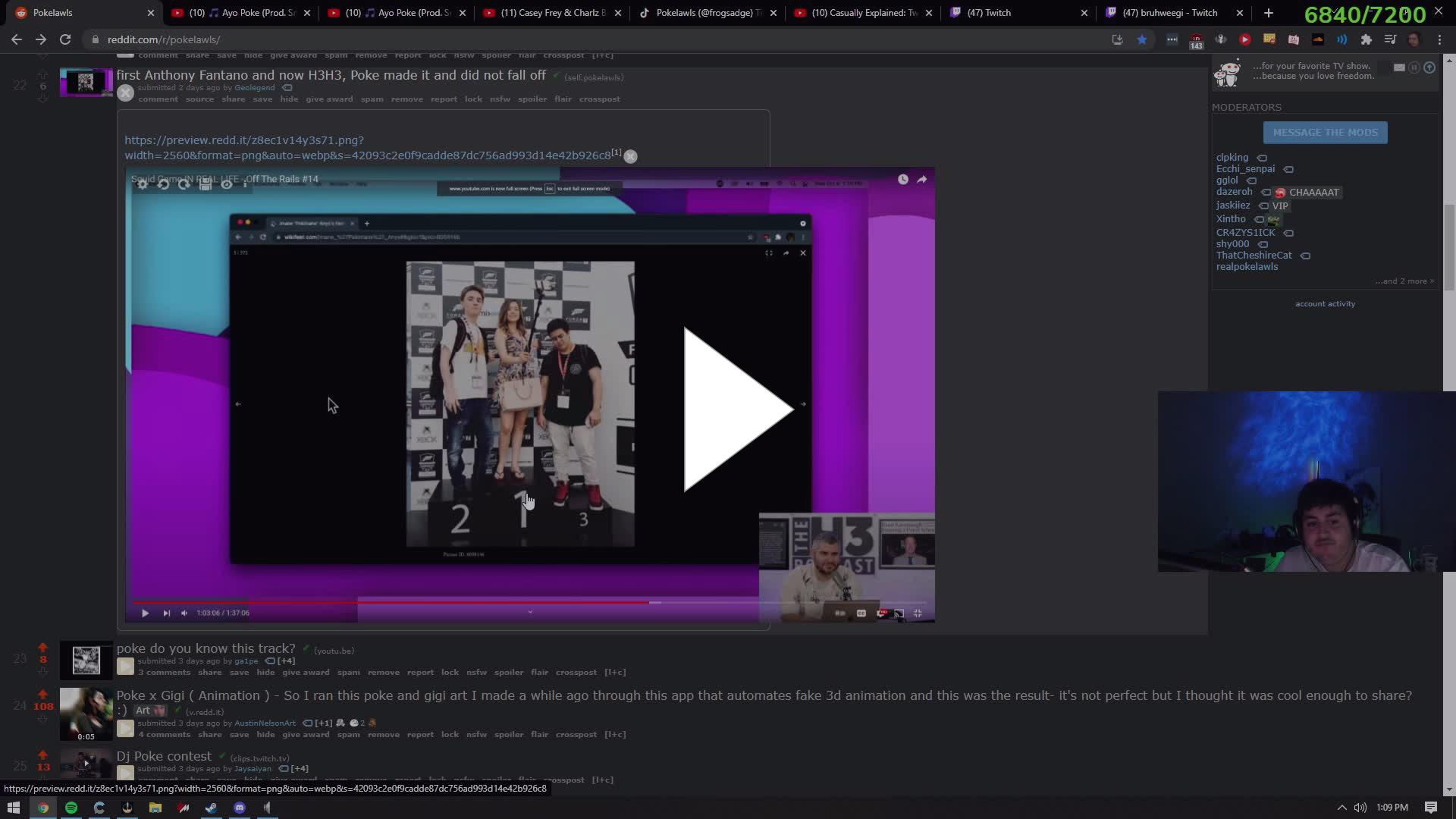This screenshot has height=819, width=1456.
Task: Click the MESSAGE THE MODS button
Action: pyautogui.click(x=1325, y=132)
